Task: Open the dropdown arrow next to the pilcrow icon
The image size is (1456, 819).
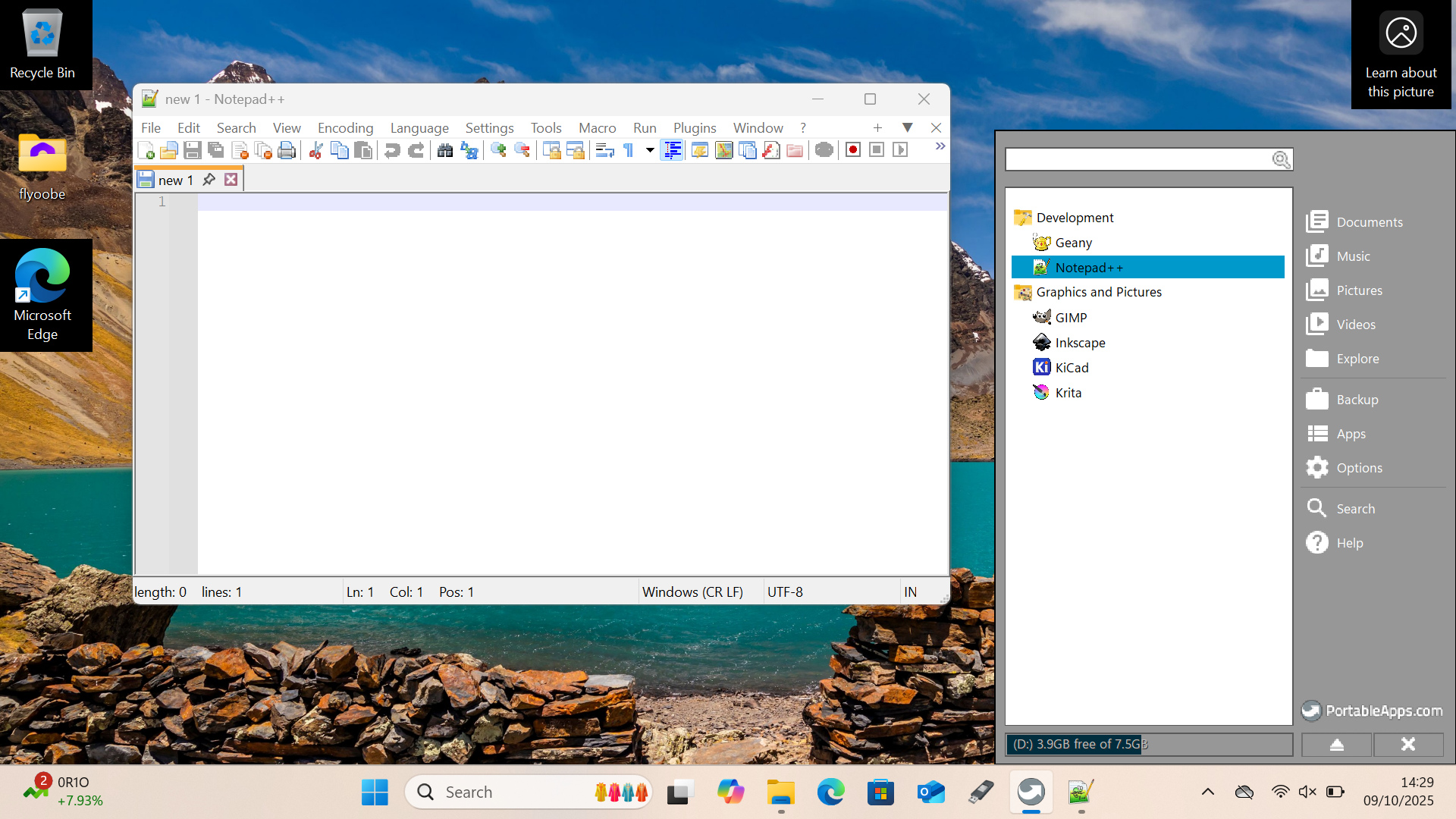Action: pos(650,150)
